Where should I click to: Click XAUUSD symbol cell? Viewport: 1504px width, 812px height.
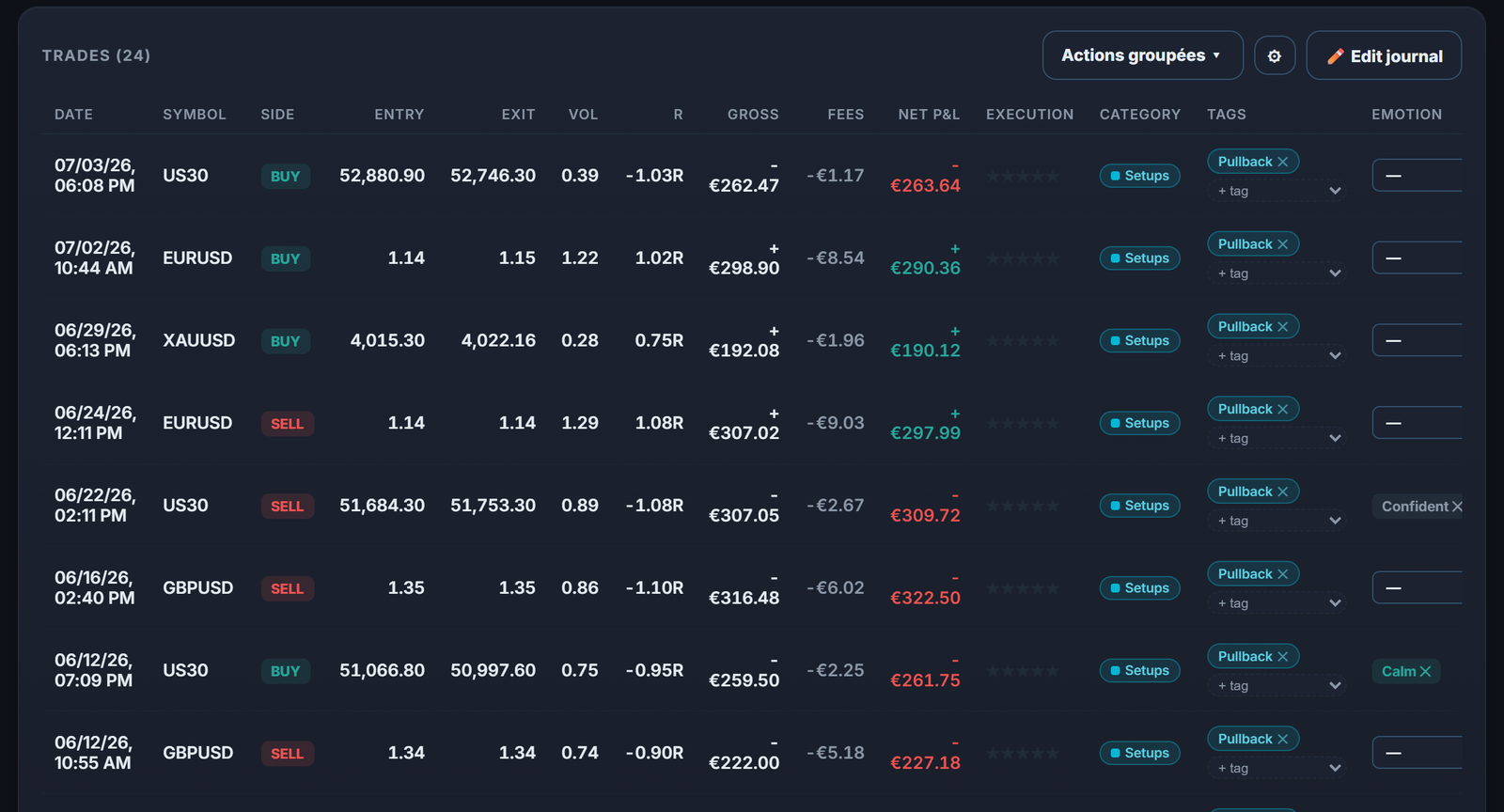[199, 340]
